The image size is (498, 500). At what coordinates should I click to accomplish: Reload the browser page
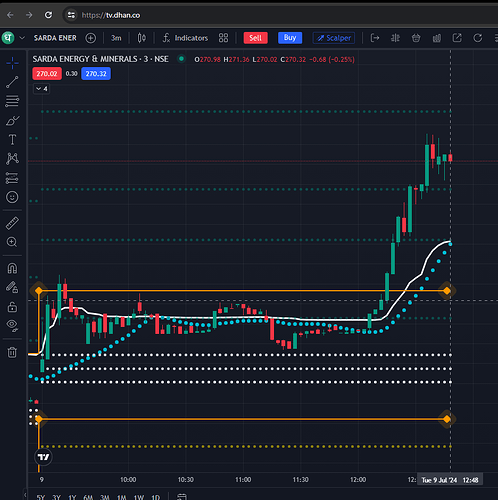pyautogui.click(x=48, y=15)
